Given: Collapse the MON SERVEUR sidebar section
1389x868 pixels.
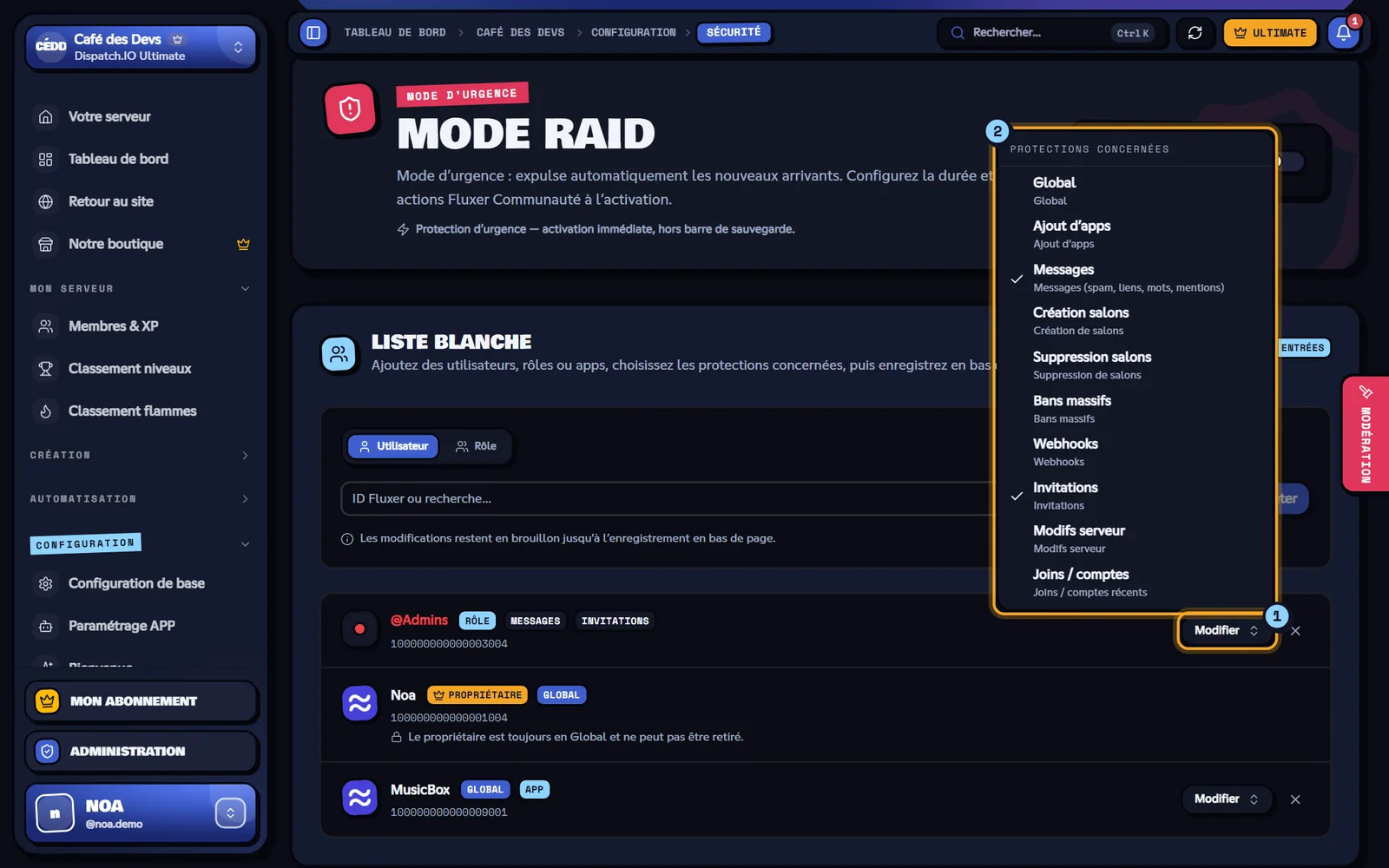Looking at the screenshot, I should tap(139, 288).
